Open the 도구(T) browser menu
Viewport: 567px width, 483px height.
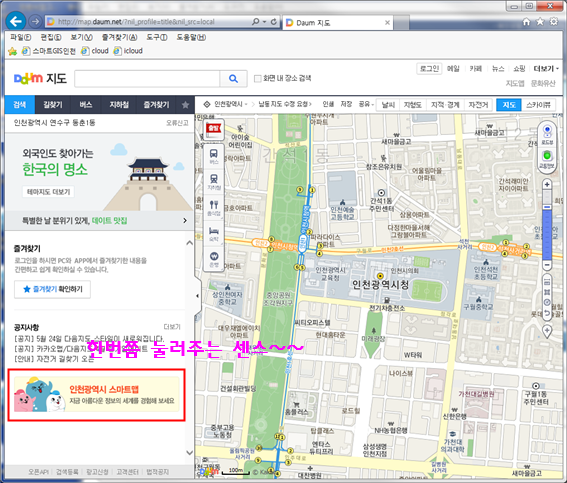157,37
